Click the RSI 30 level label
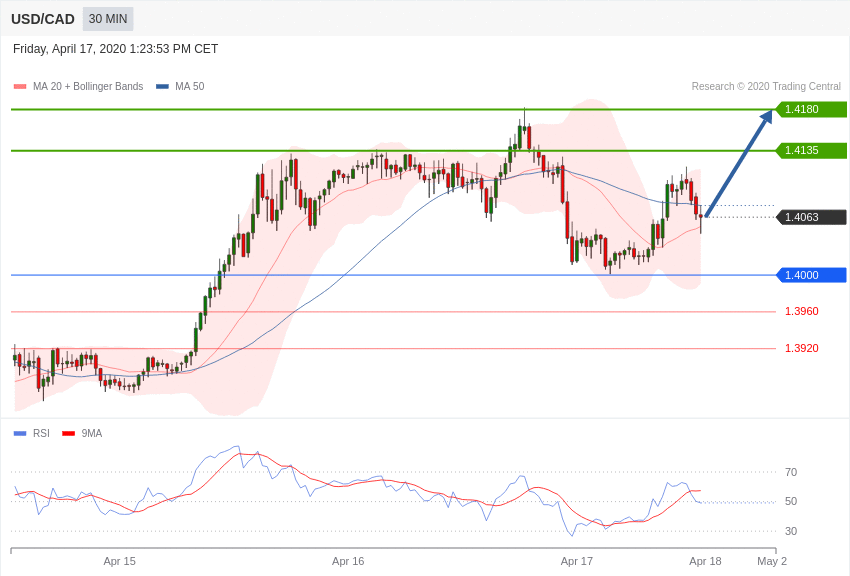The image size is (850, 576). (791, 532)
